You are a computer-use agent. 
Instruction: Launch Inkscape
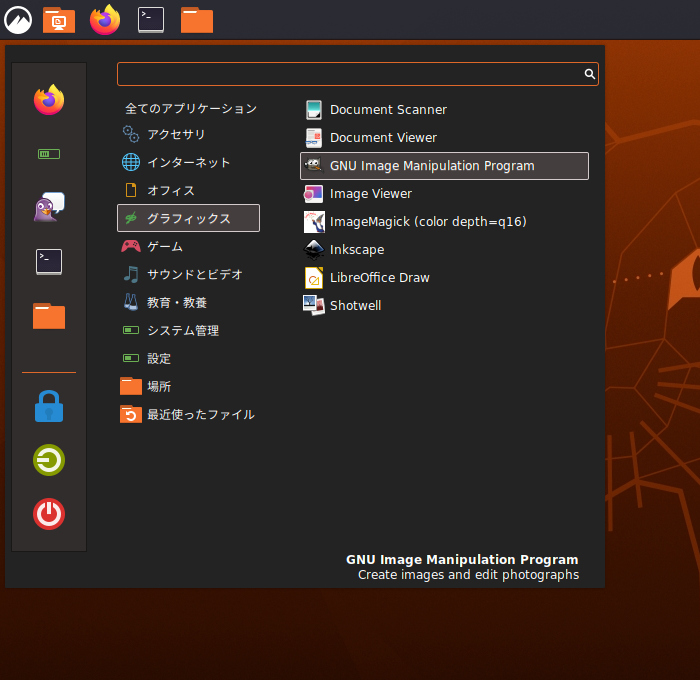tap(444, 250)
